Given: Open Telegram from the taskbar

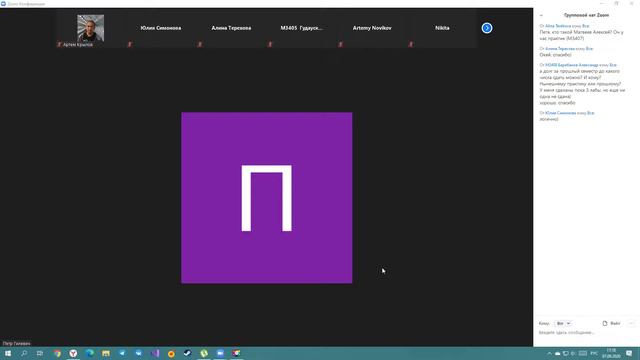Looking at the screenshot, I should 122,353.
